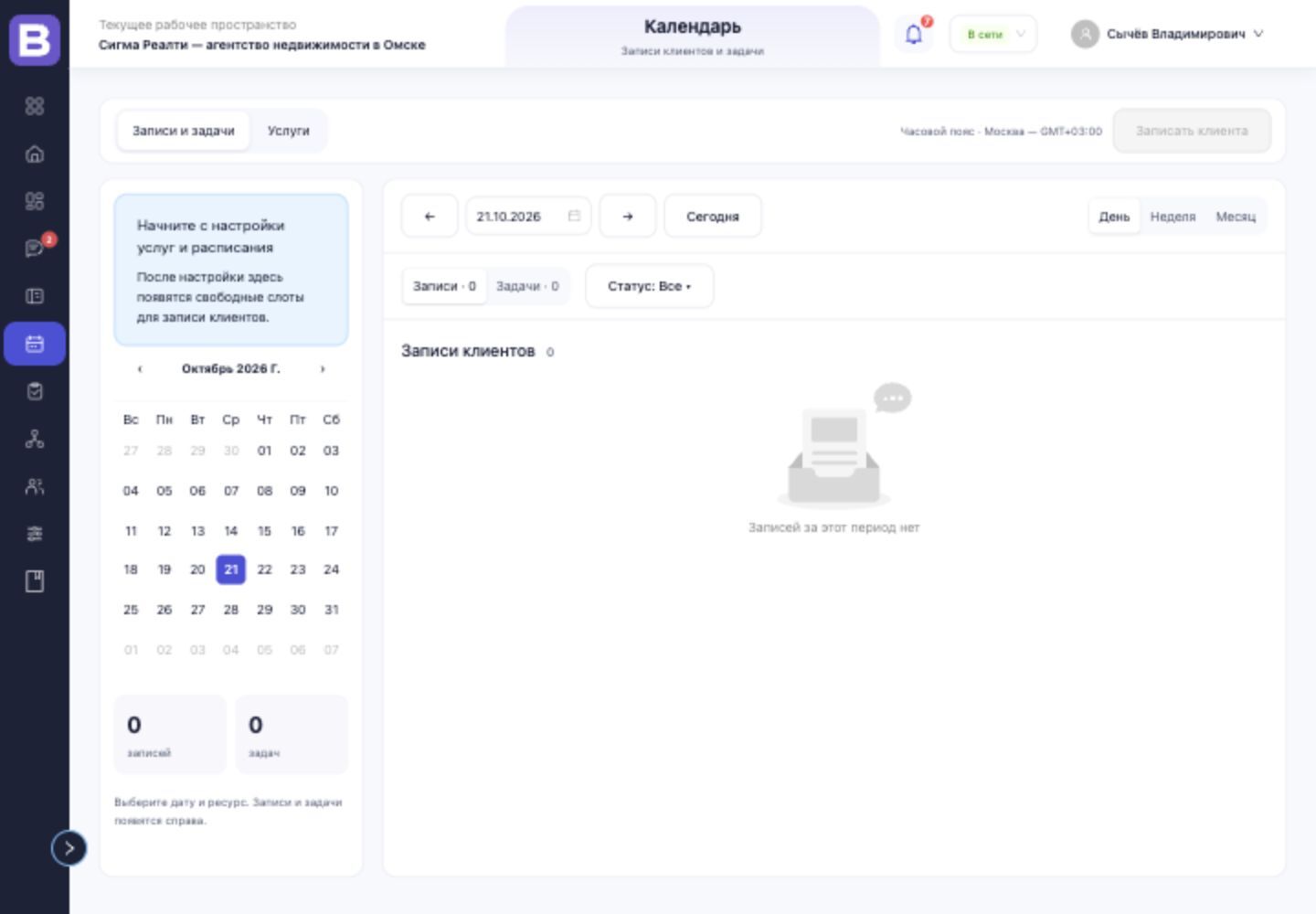Click the date field showing 21.10.2026
Image resolution: width=1316 pixels, height=914 pixels.
pos(528,217)
